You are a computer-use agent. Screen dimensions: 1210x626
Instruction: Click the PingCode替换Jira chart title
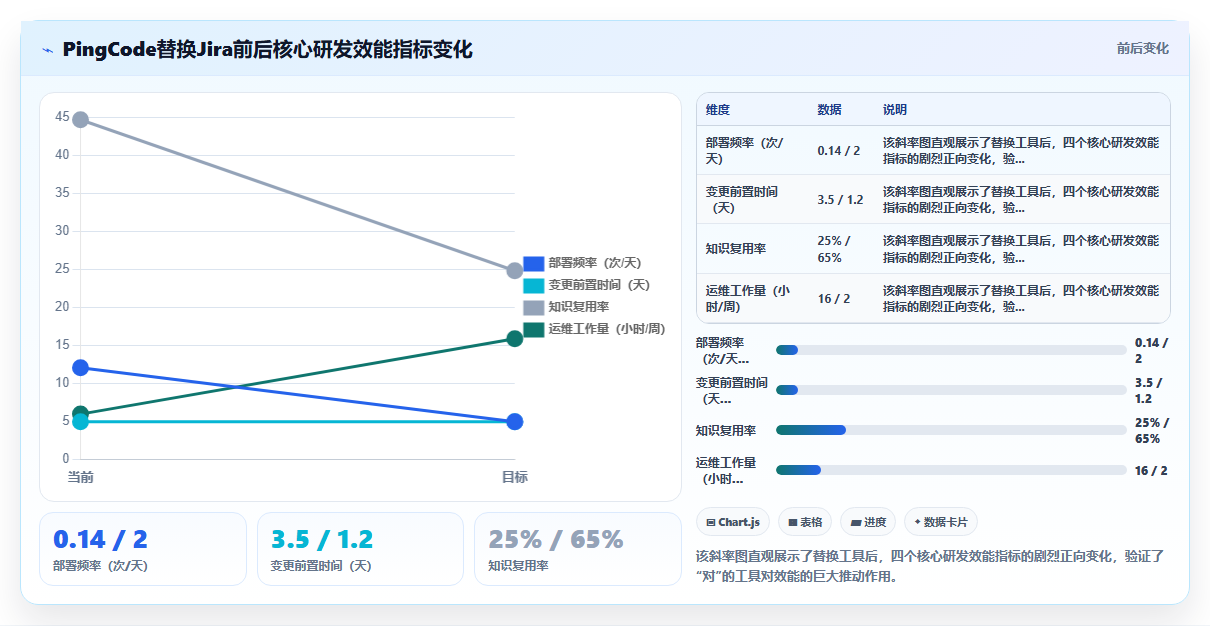pyautogui.click(x=267, y=49)
